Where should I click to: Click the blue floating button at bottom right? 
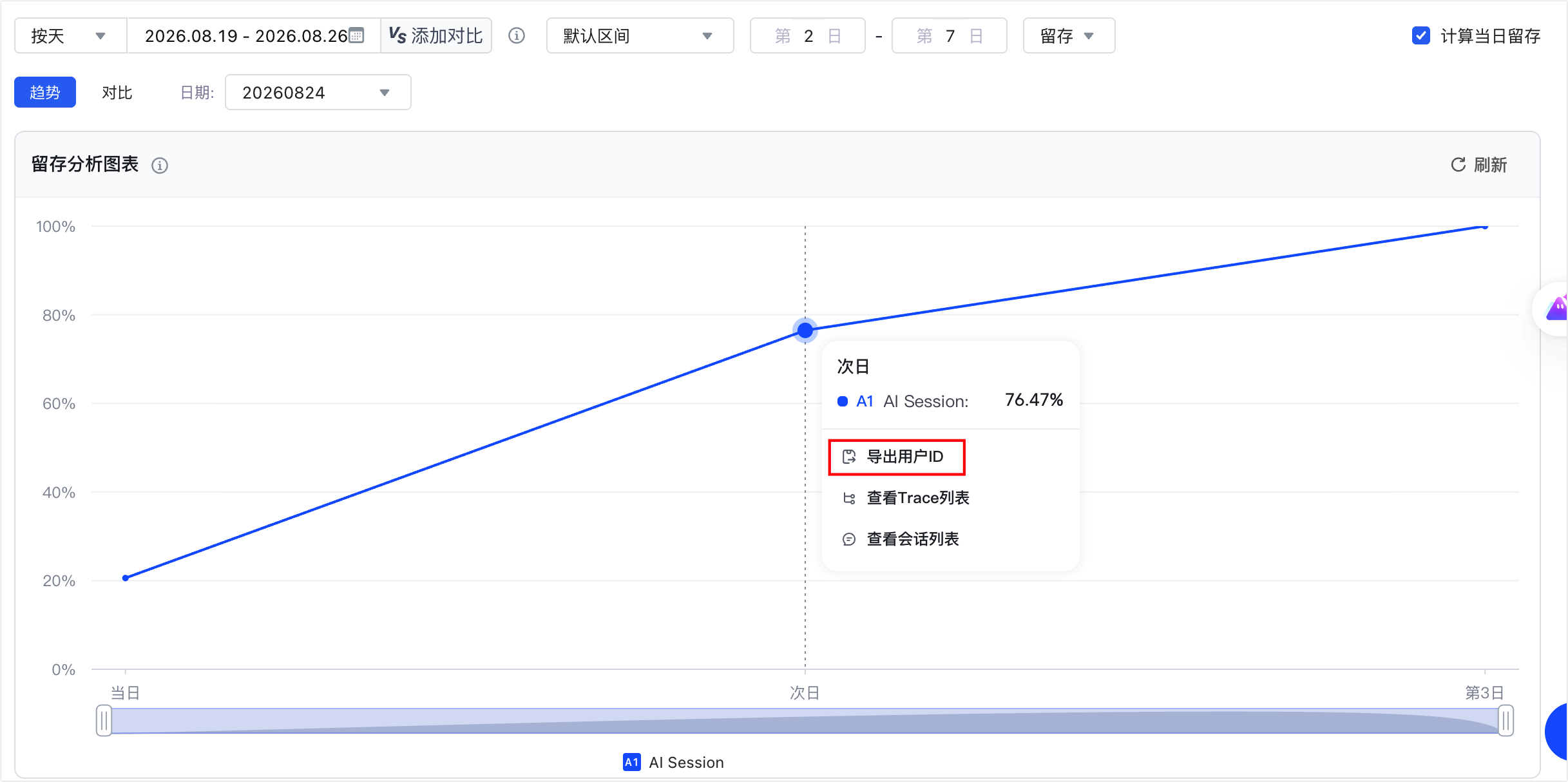[1557, 732]
